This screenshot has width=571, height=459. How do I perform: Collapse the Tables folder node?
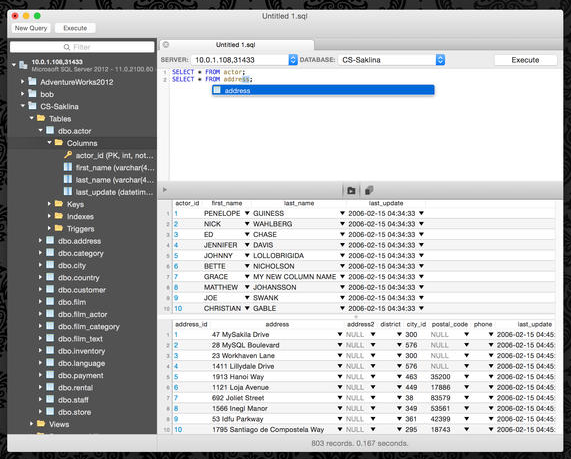click(x=32, y=118)
